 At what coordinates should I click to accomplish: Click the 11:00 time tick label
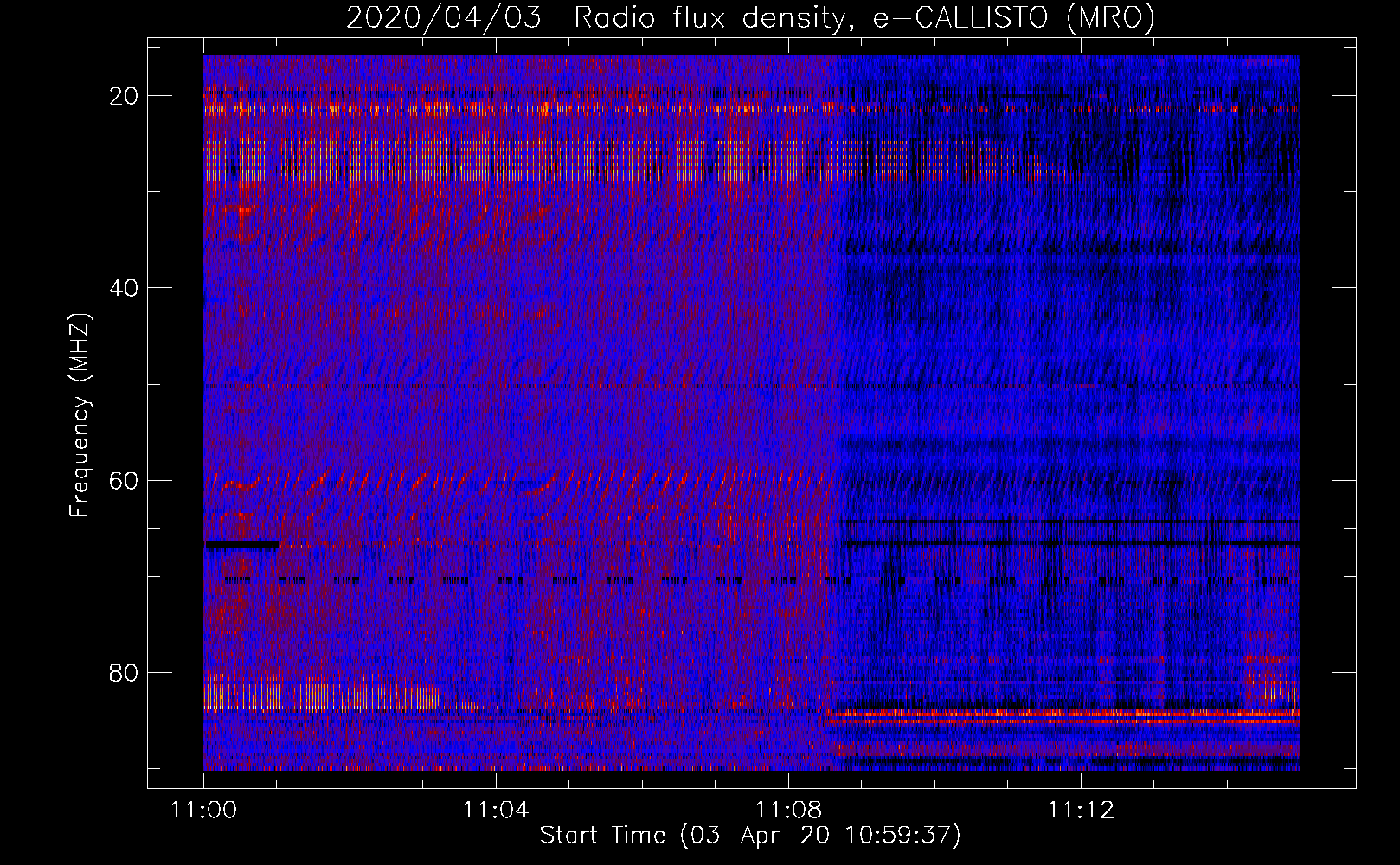(x=203, y=811)
